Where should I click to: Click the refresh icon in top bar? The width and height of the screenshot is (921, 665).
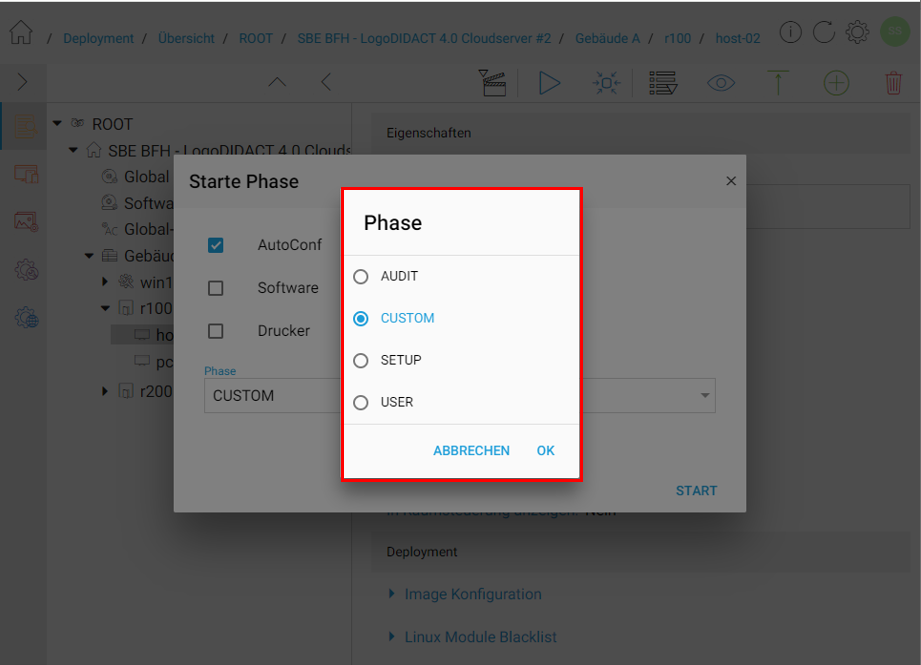click(823, 32)
